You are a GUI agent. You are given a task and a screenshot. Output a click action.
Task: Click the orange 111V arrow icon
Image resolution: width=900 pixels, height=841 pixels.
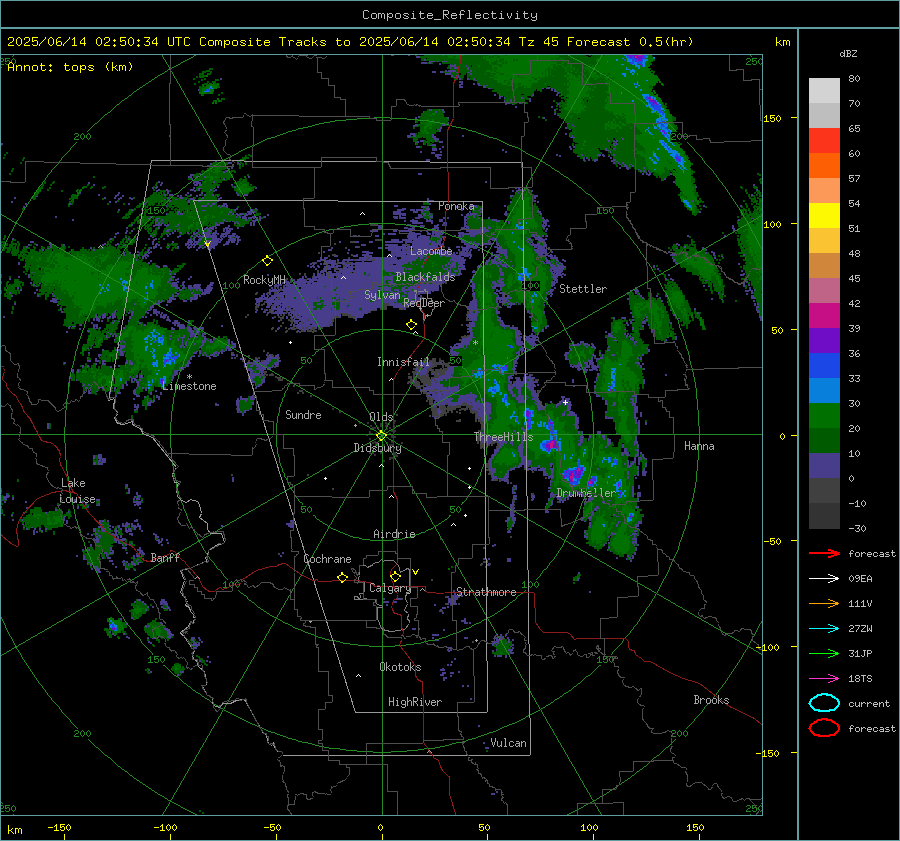click(824, 603)
